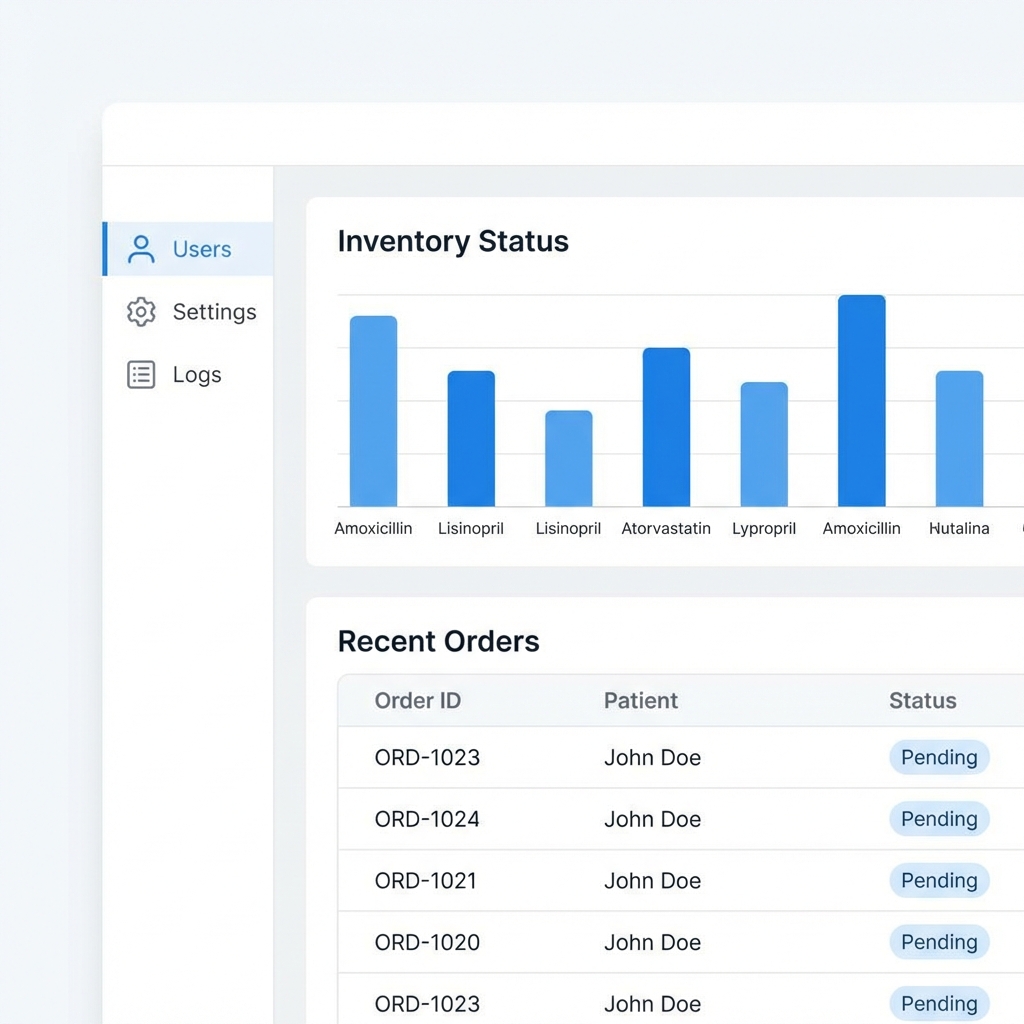
Task: Click the tallest Amoxicillin bar
Action: tap(861, 400)
